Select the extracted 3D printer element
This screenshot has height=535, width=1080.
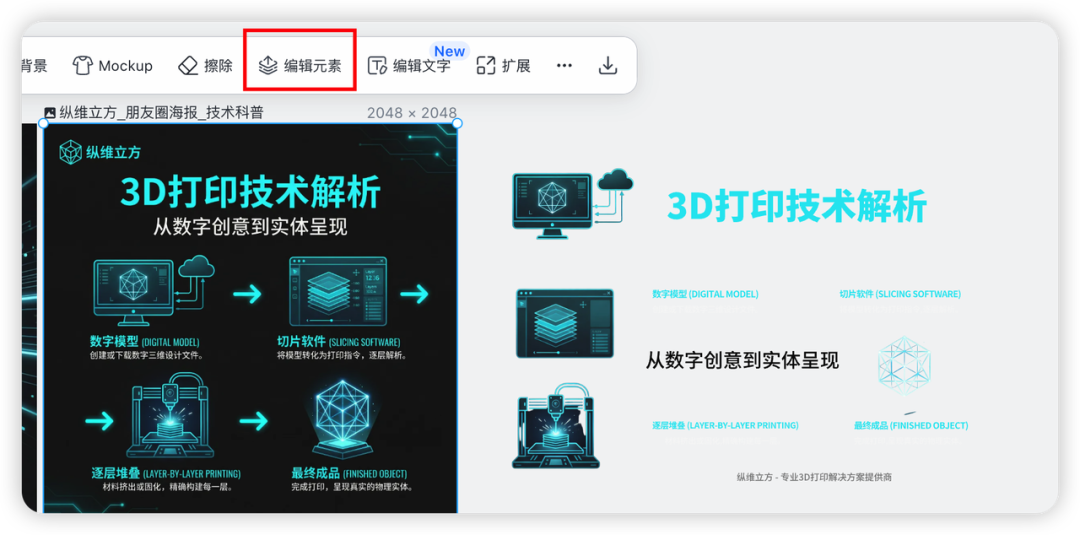click(555, 425)
